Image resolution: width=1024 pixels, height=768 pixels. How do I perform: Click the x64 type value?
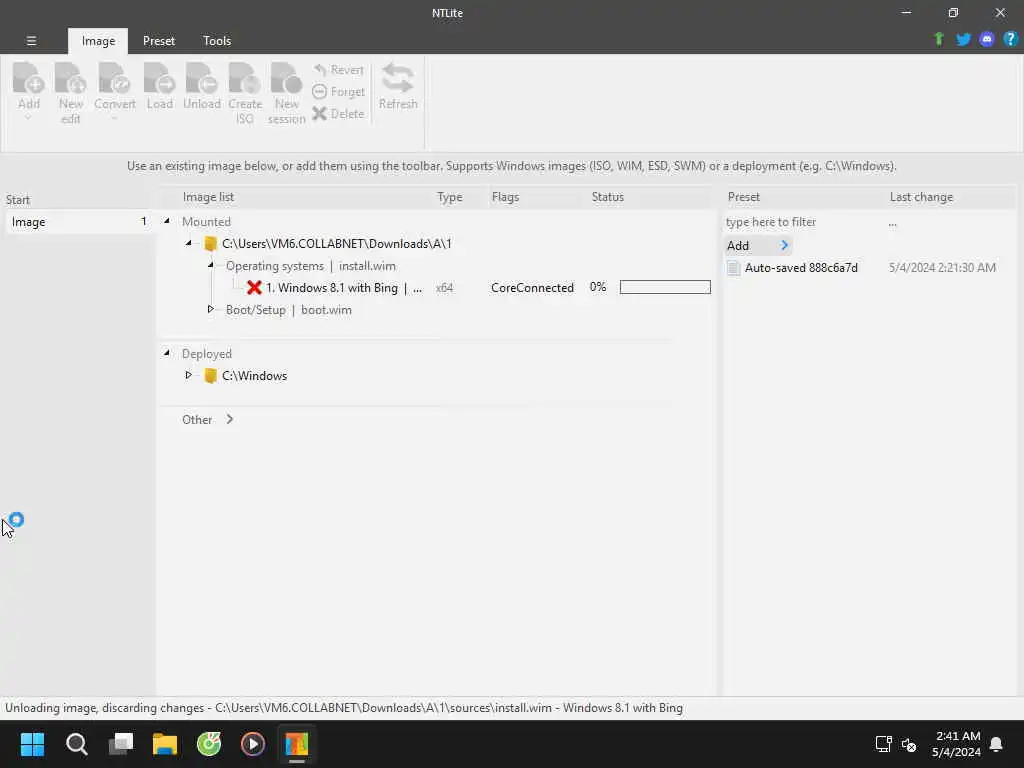[x=444, y=287]
